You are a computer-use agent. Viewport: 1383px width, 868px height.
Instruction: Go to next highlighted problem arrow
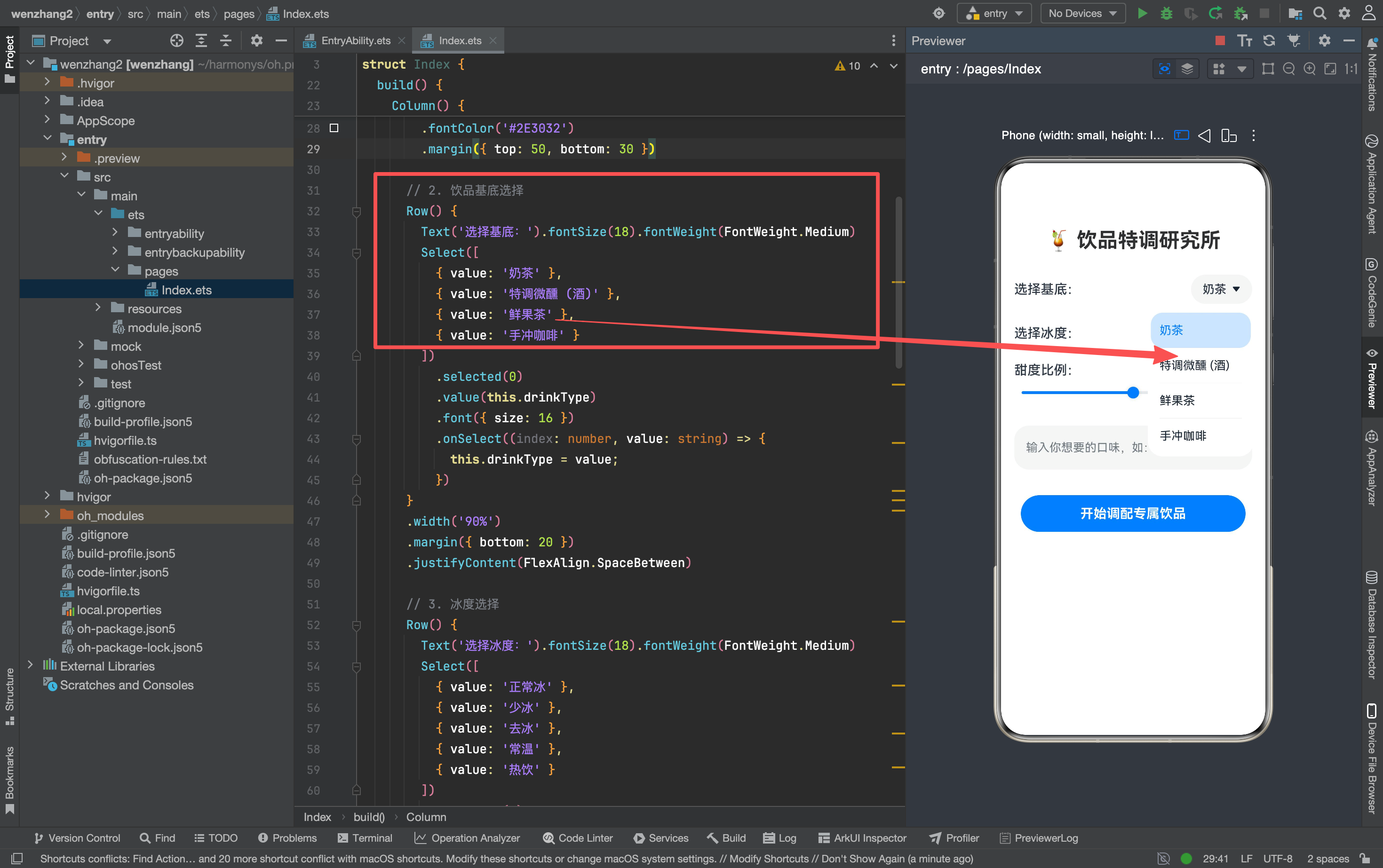894,66
